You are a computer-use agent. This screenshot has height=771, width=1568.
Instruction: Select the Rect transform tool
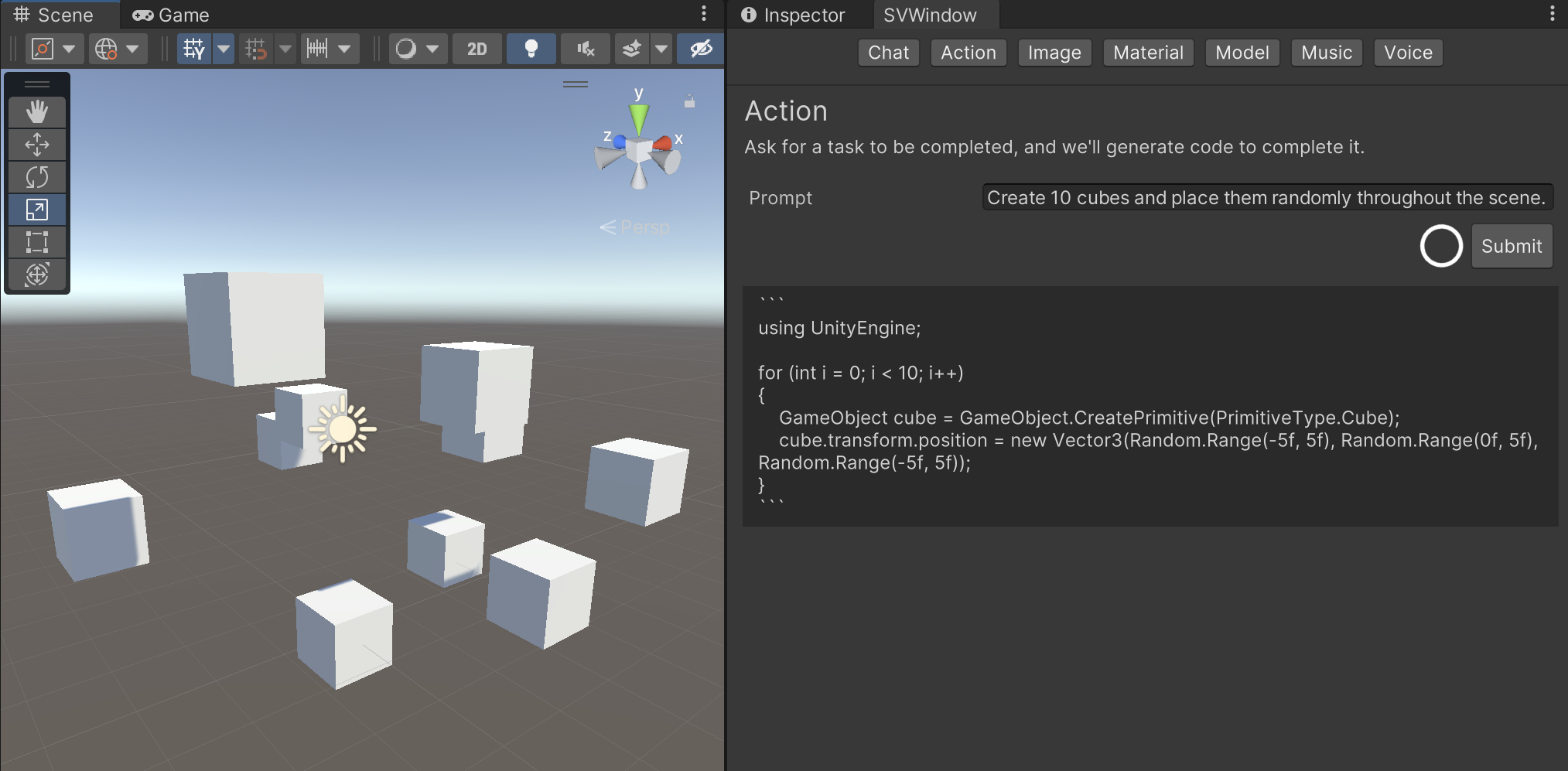[x=36, y=242]
